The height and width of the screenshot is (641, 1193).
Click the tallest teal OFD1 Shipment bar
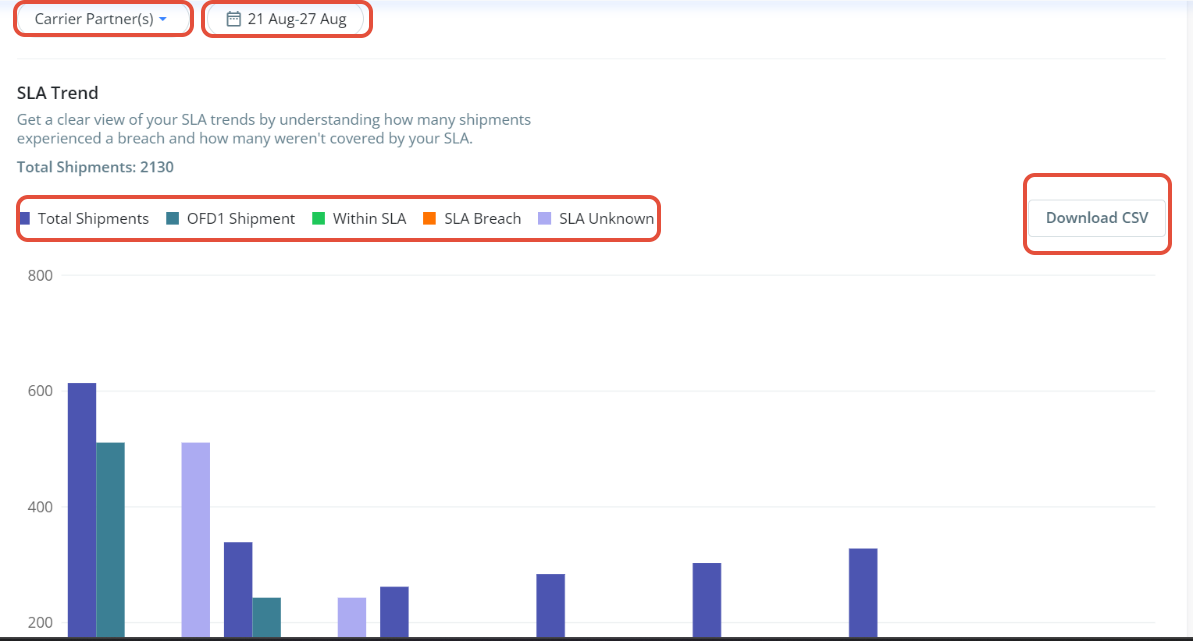[110, 540]
